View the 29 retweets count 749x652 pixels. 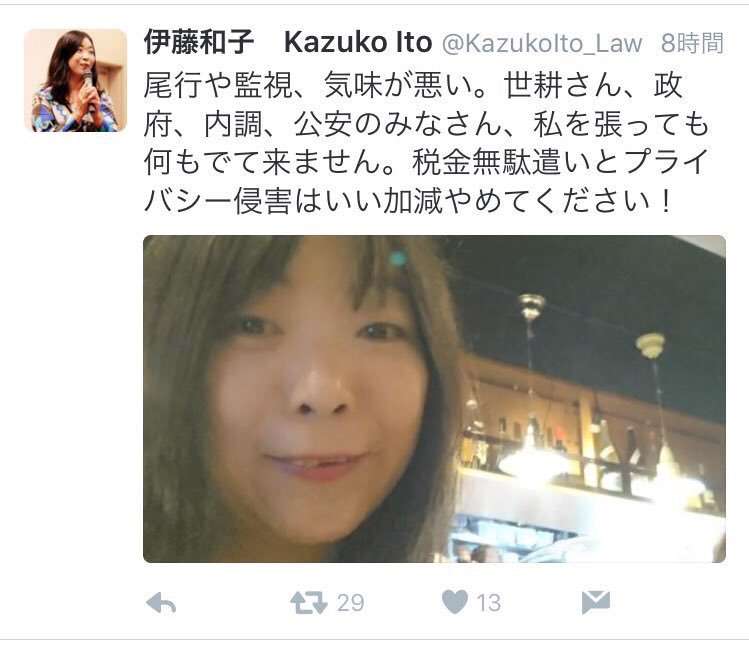(351, 603)
